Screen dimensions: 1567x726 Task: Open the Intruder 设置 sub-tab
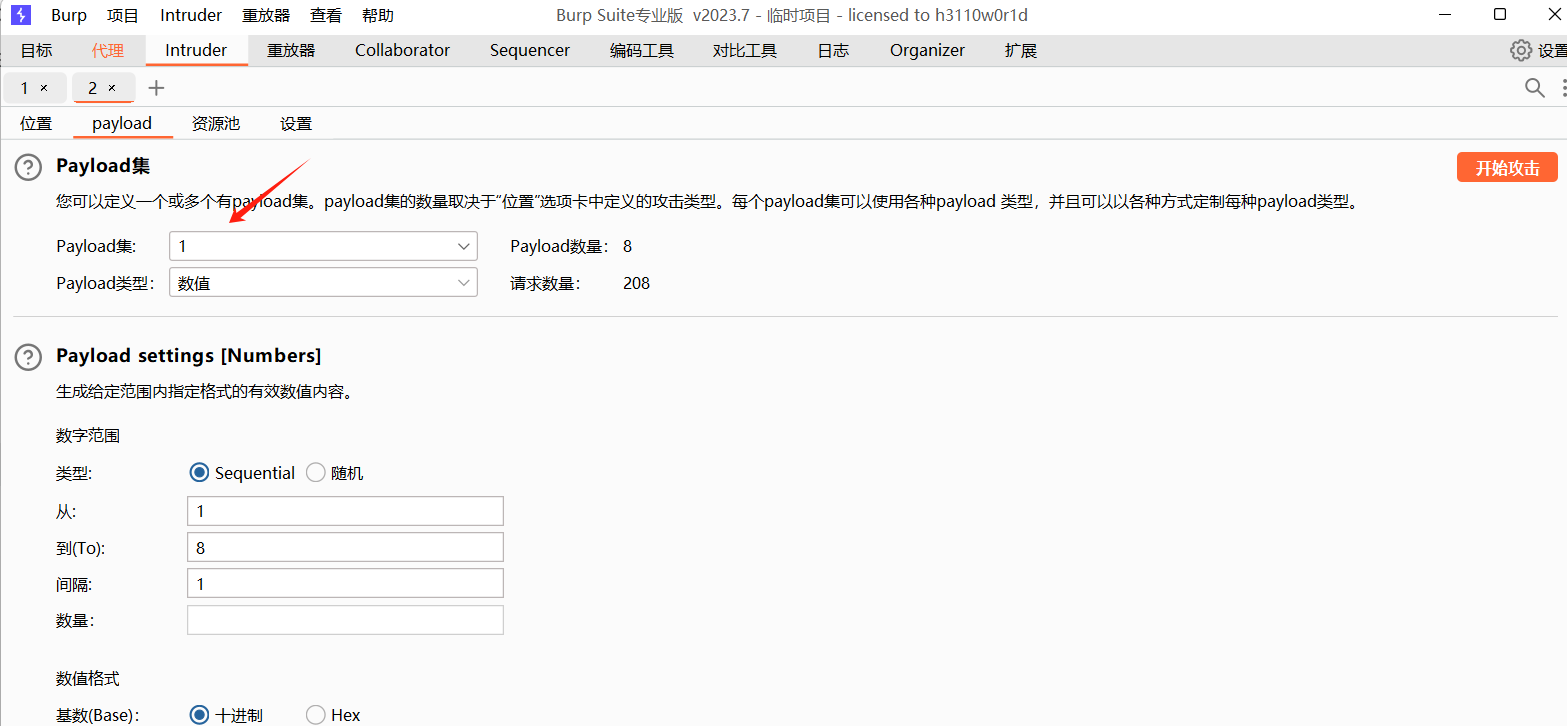(x=296, y=124)
